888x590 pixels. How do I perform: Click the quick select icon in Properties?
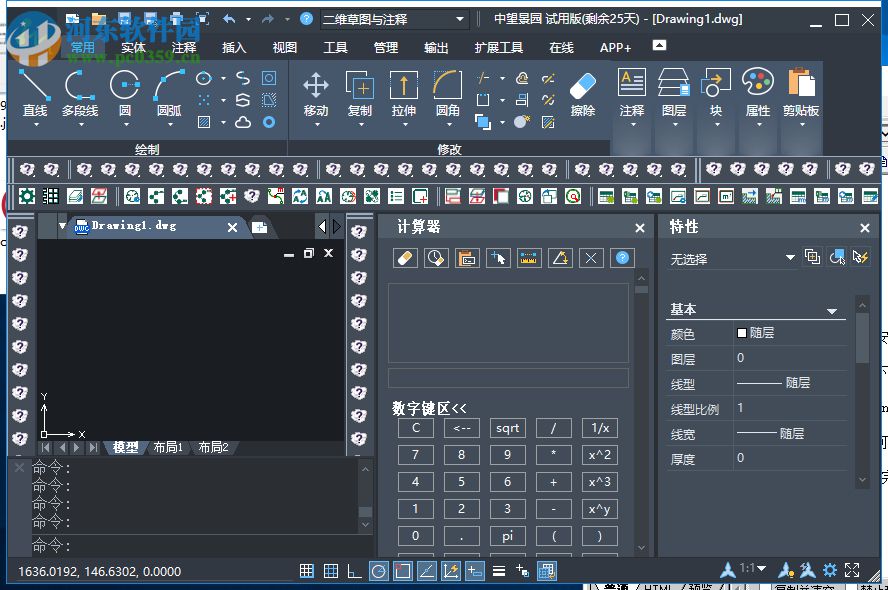coord(860,258)
